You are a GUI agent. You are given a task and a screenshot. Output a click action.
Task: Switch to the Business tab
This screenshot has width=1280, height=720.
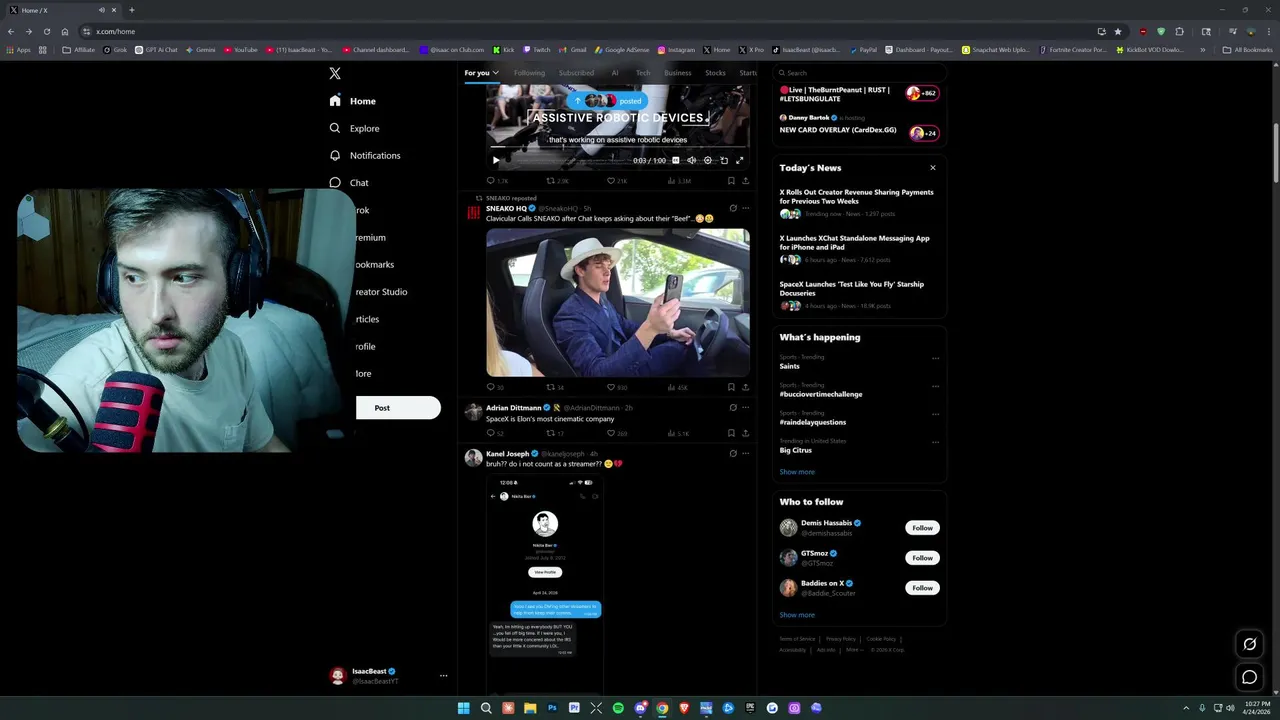coord(678,73)
